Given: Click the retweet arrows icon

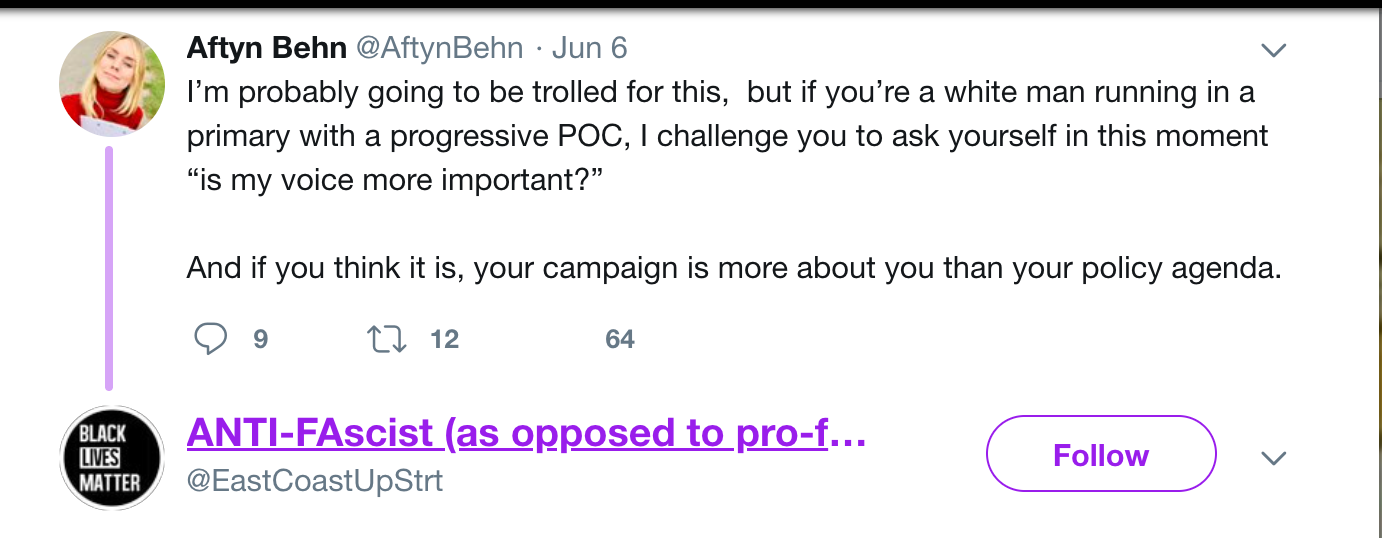Looking at the screenshot, I should pyautogui.click(x=387, y=339).
